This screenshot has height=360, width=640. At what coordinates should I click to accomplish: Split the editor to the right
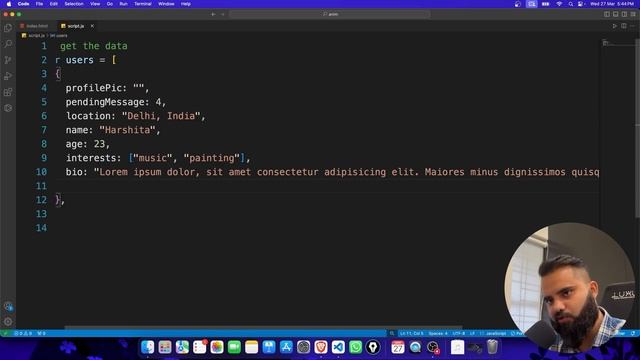click(624, 26)
